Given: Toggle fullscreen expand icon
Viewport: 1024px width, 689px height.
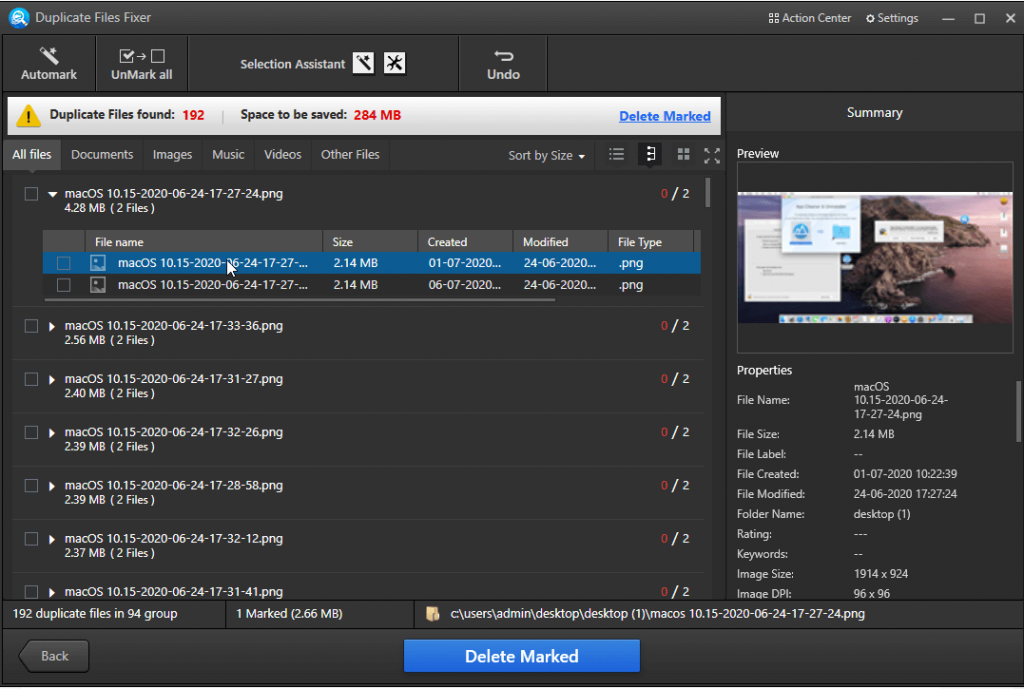Looking at the screenshot, I should click(x=712, y=155).
